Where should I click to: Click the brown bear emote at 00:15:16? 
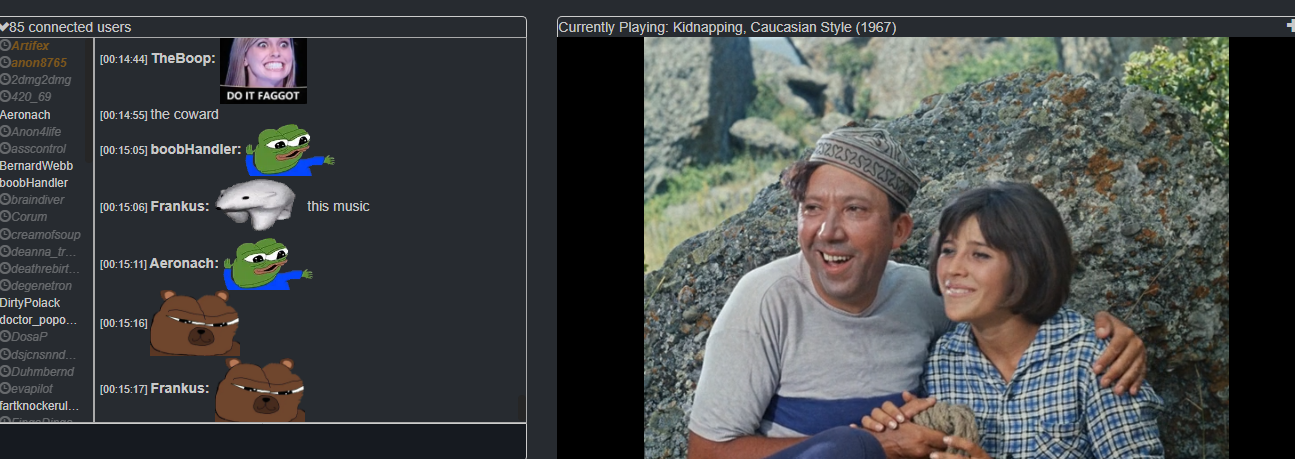[x=195, y=323]
